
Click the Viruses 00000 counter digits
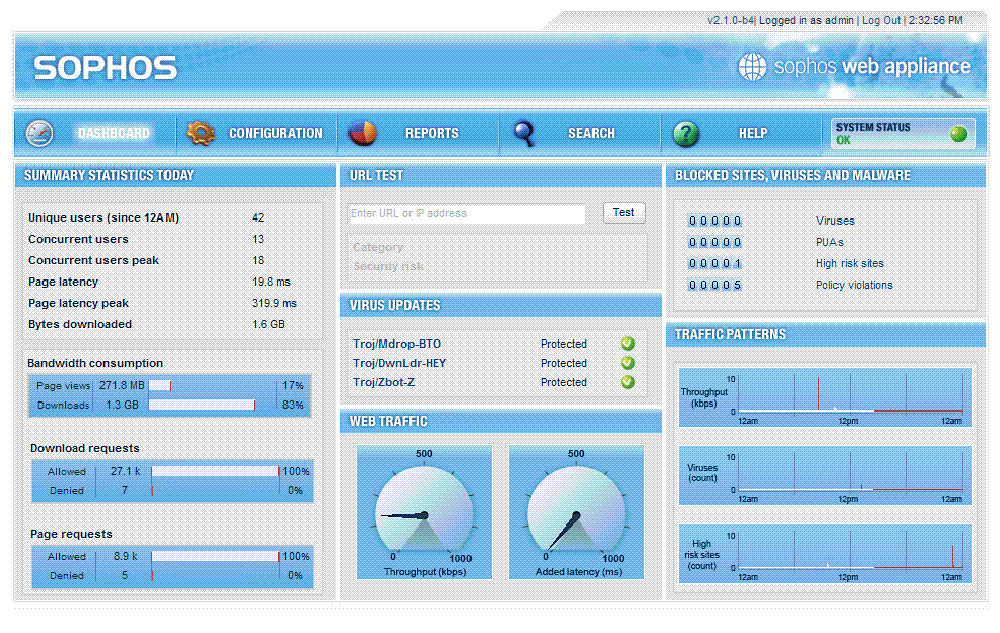pyautogui.click(x=714, y=221)
